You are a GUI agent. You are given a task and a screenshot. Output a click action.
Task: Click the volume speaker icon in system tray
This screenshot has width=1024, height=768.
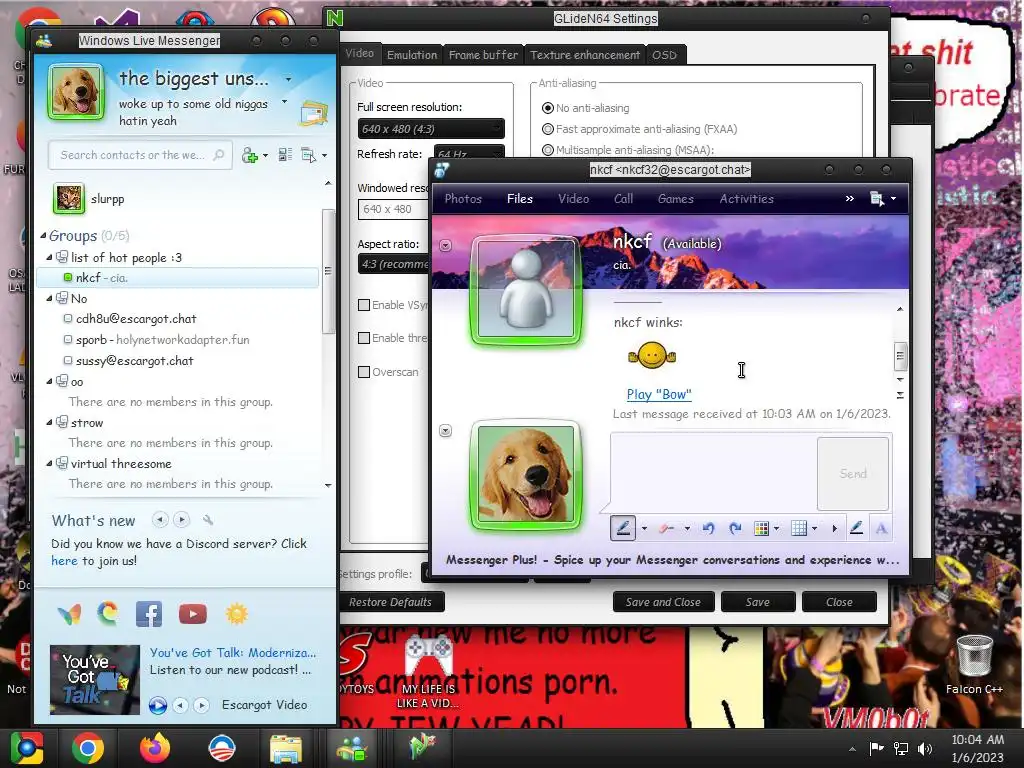click(x=925, y=748)
